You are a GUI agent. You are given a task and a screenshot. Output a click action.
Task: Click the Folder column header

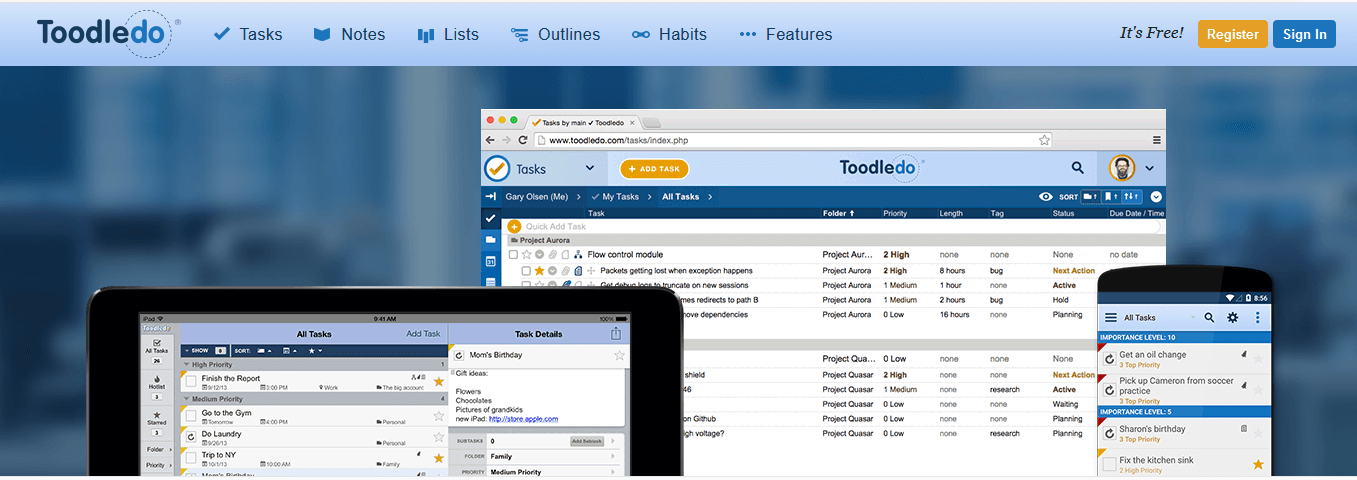click(838, 213)
